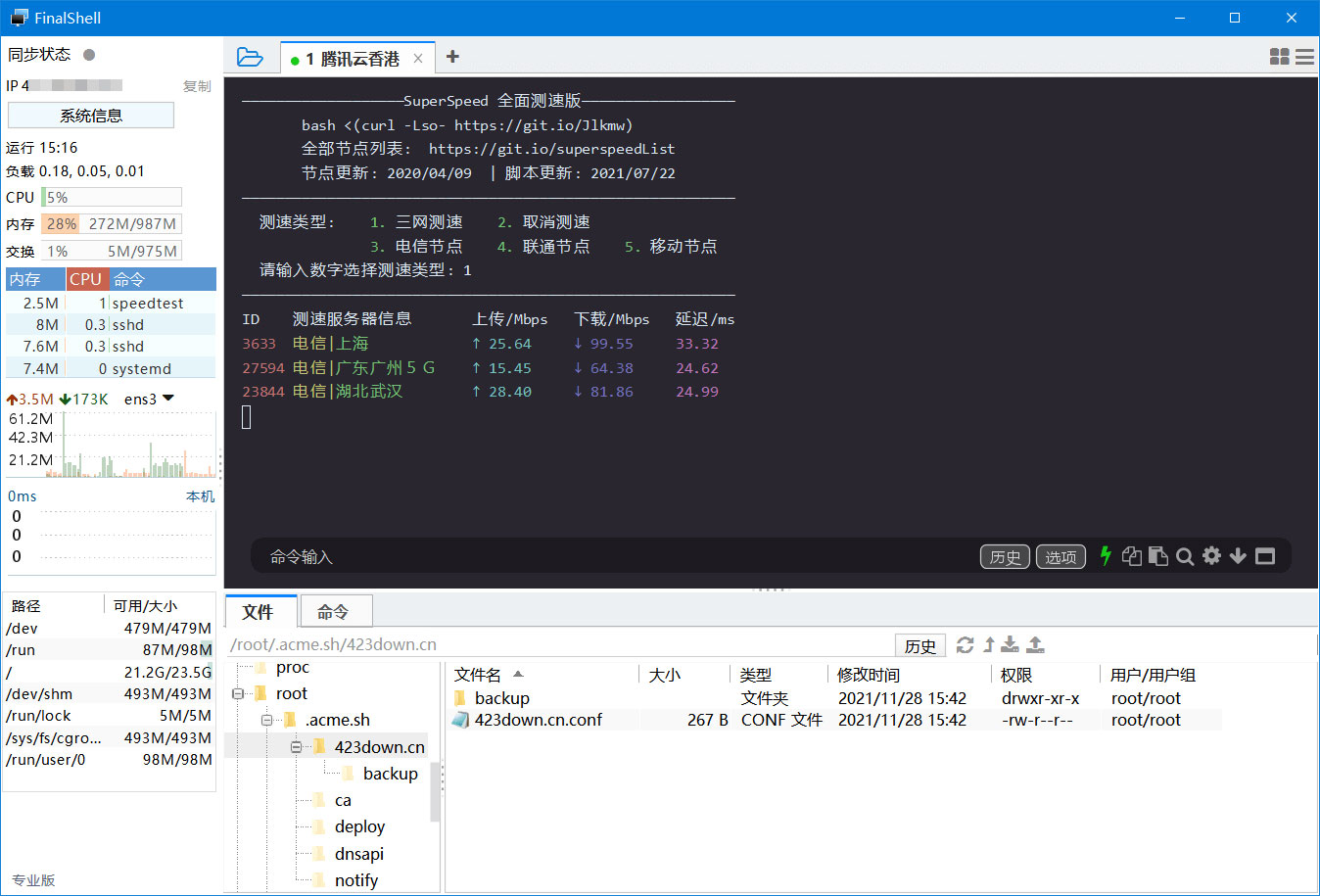
Task: Open the folder browser icon beside session tabs
Action: tap(251, 57)
